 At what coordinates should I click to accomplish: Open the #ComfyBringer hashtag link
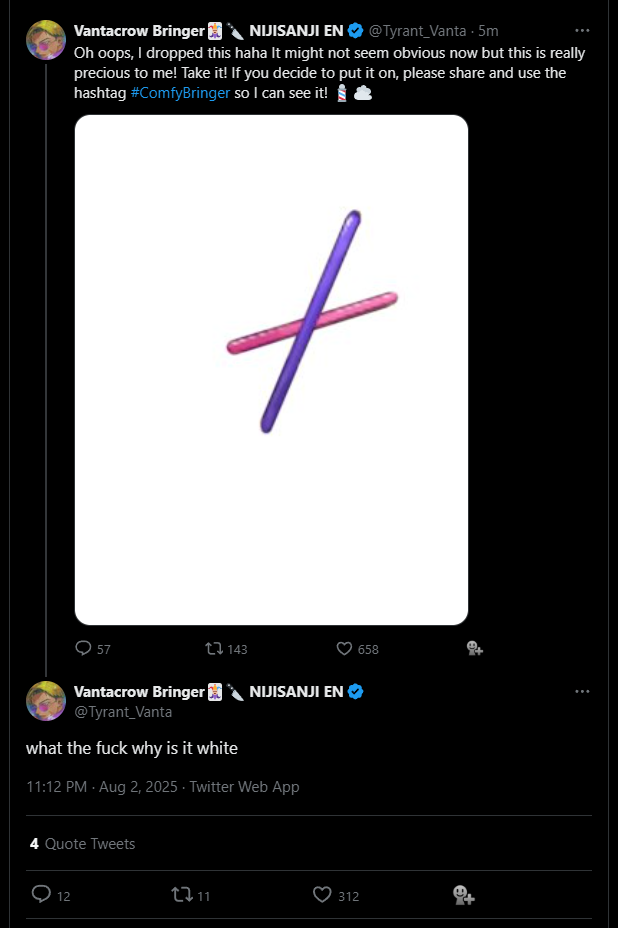click(180, 93)
